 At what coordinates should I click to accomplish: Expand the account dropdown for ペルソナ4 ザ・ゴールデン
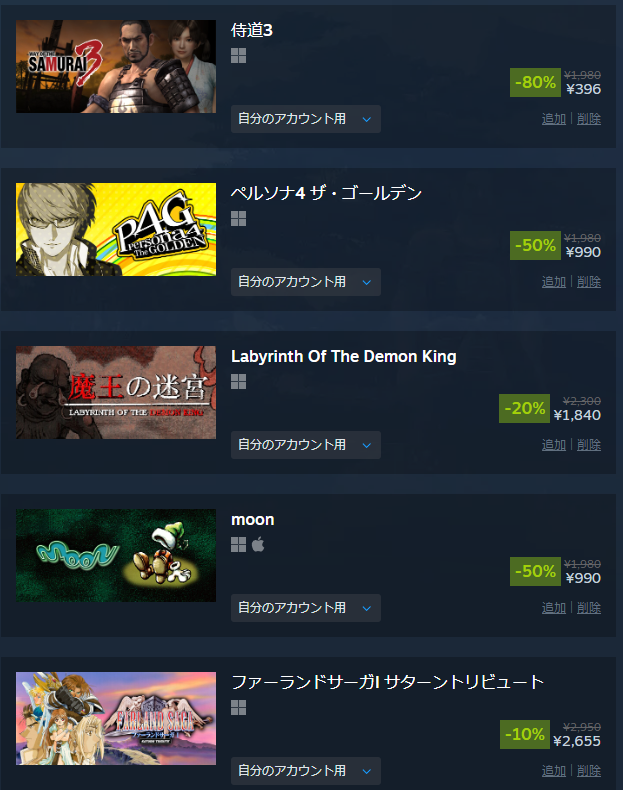tap(306, 282)
